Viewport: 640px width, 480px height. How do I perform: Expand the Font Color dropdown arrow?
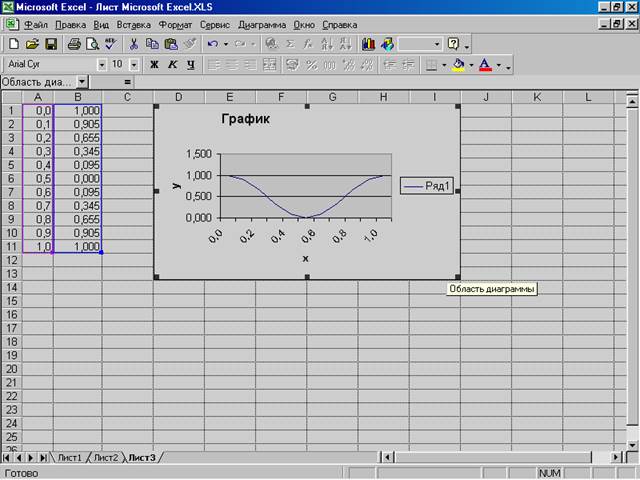498,64
